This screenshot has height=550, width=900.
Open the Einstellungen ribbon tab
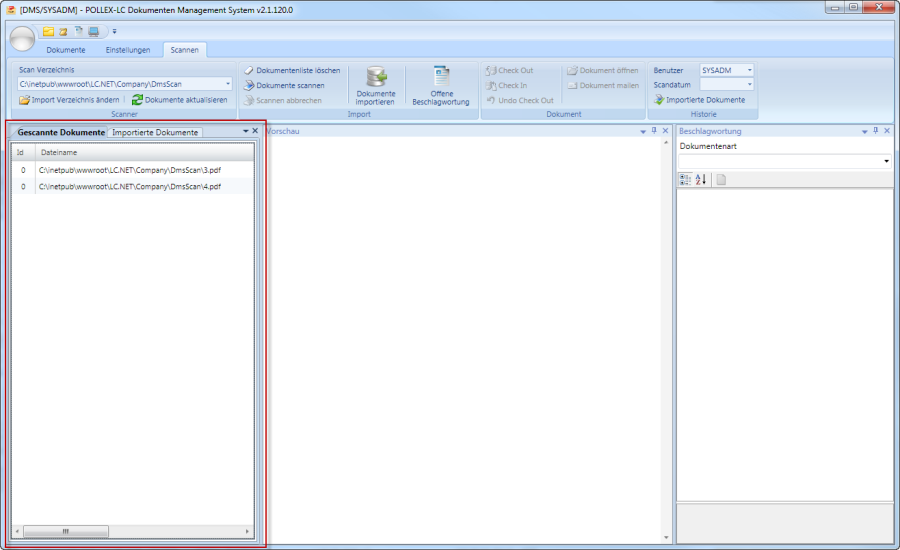128,50
